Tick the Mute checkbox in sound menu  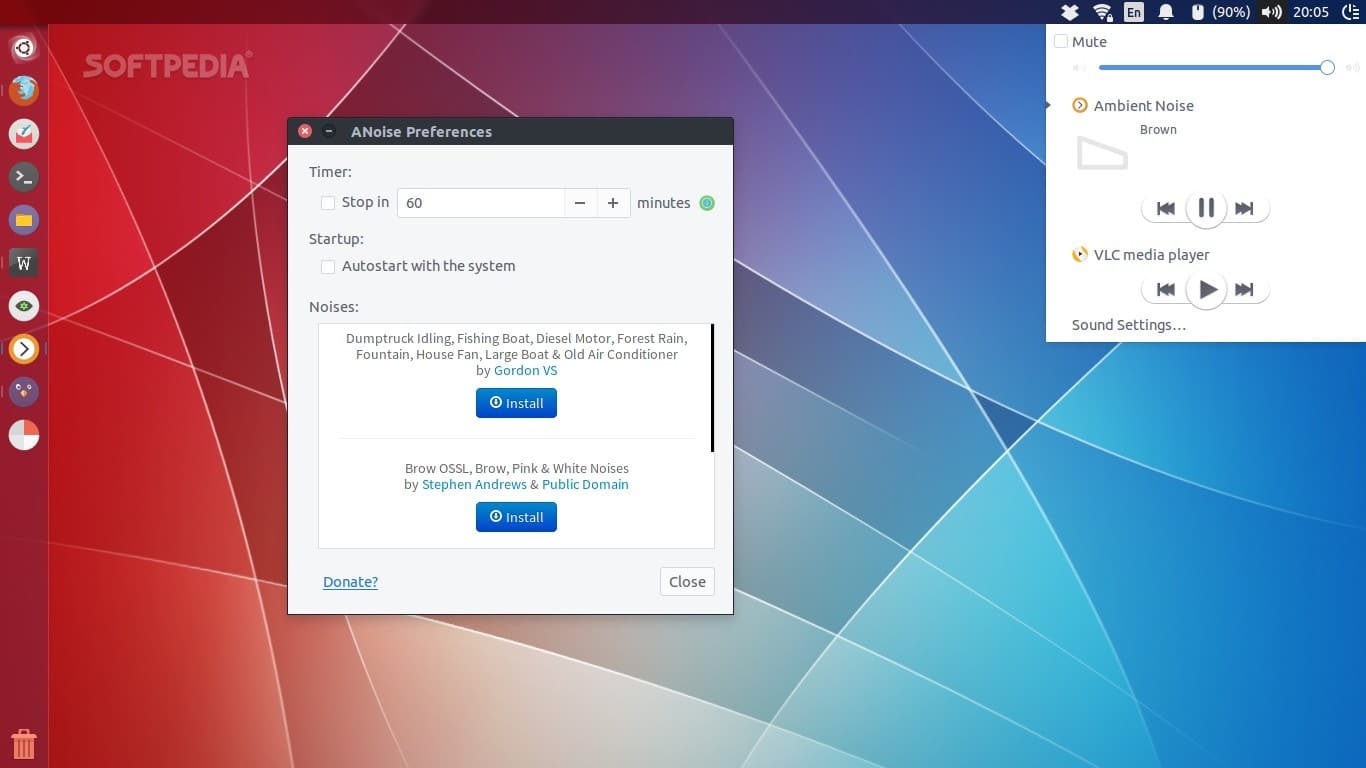coord(1061,42)
